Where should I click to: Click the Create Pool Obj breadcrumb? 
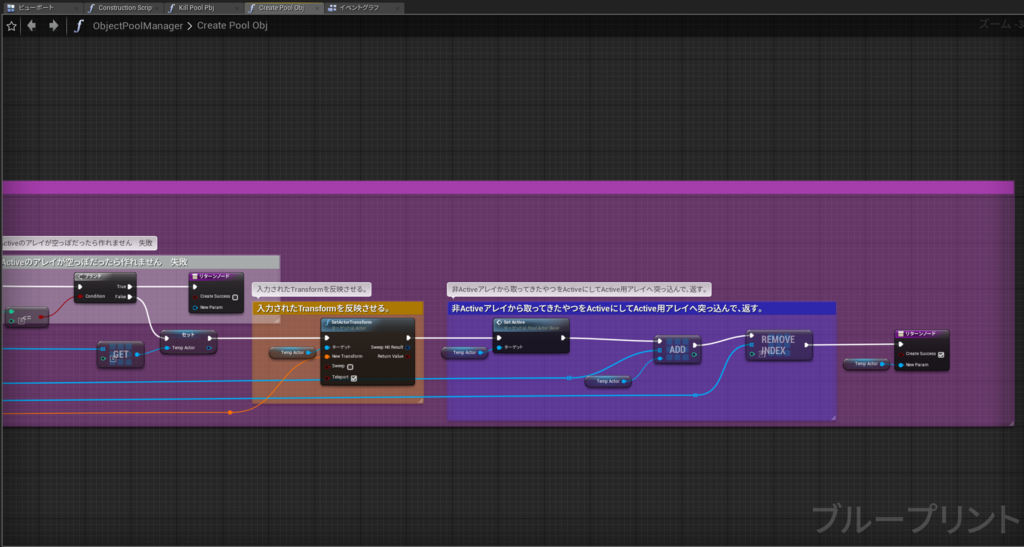(x=232, y=26)
